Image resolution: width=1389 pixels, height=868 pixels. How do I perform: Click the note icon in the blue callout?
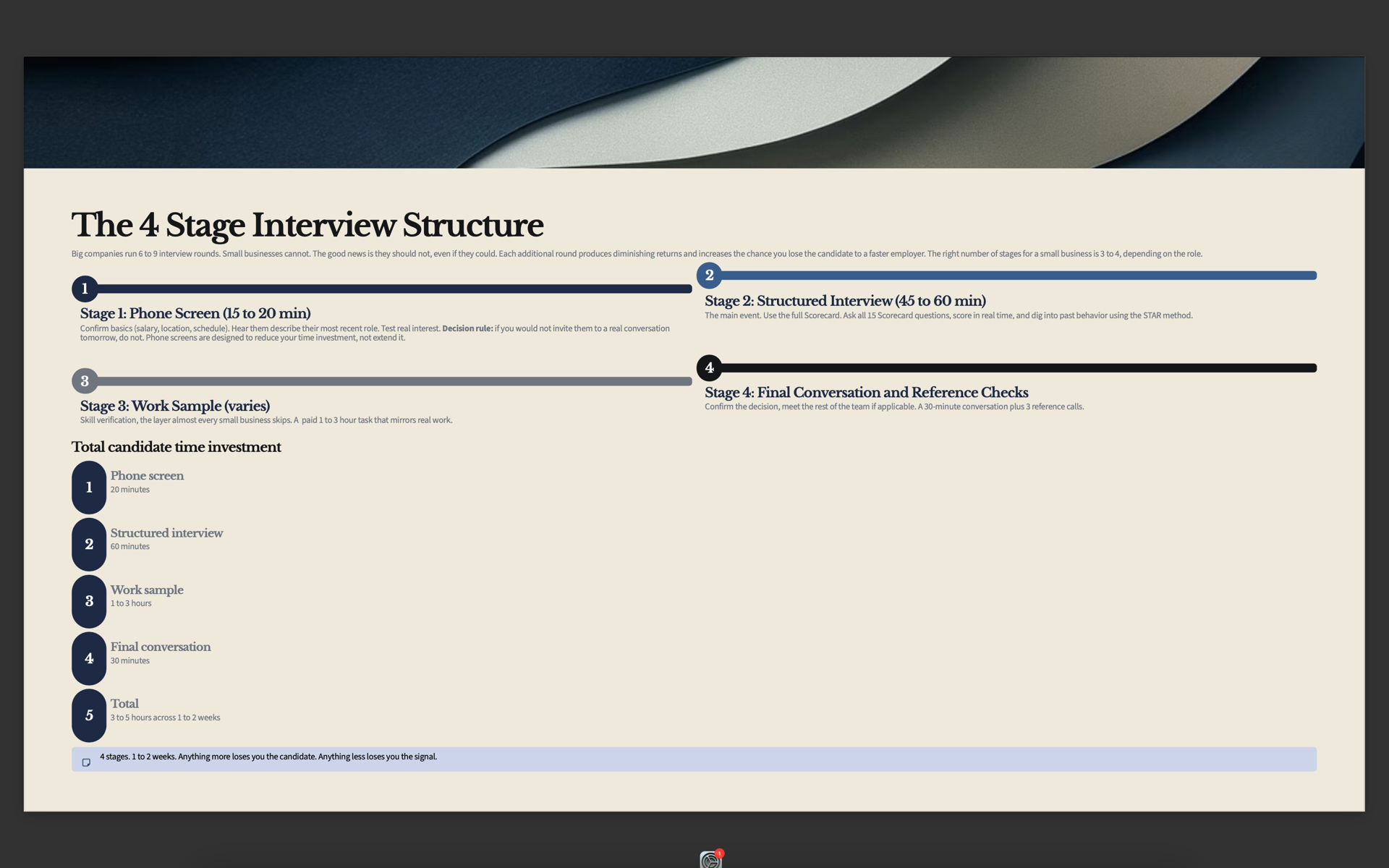pos(86,762)
